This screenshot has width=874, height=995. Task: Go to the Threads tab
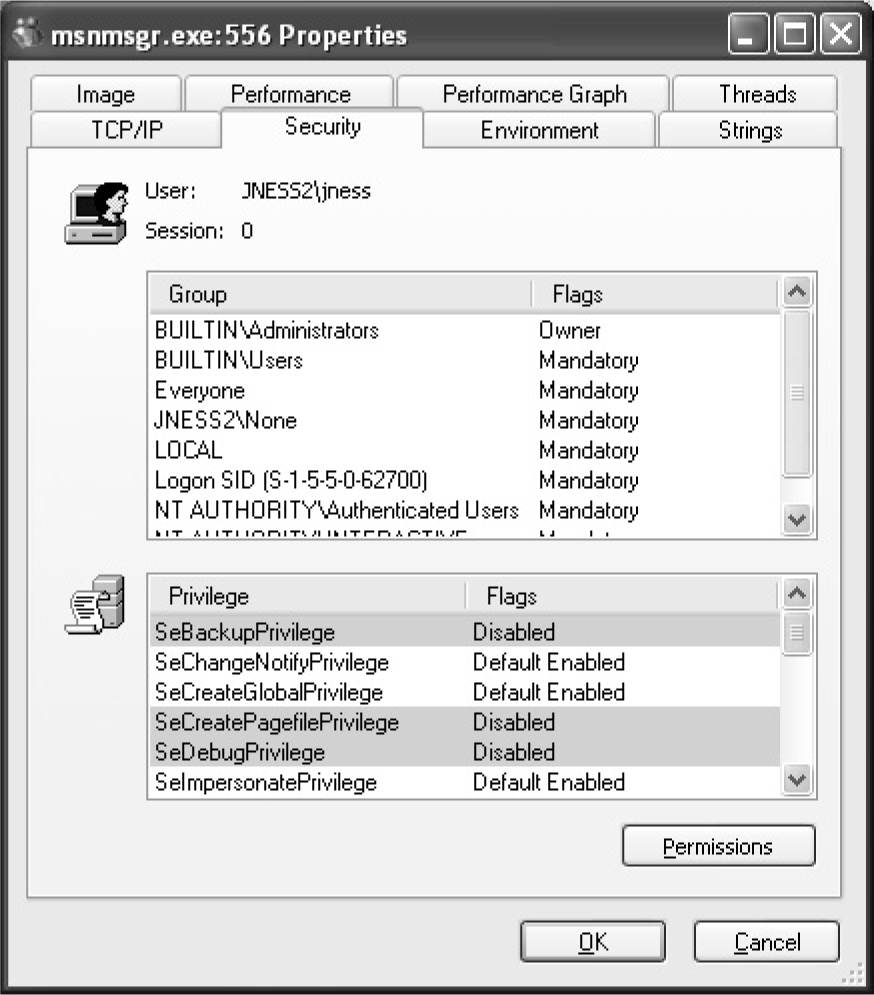point(756,95)
